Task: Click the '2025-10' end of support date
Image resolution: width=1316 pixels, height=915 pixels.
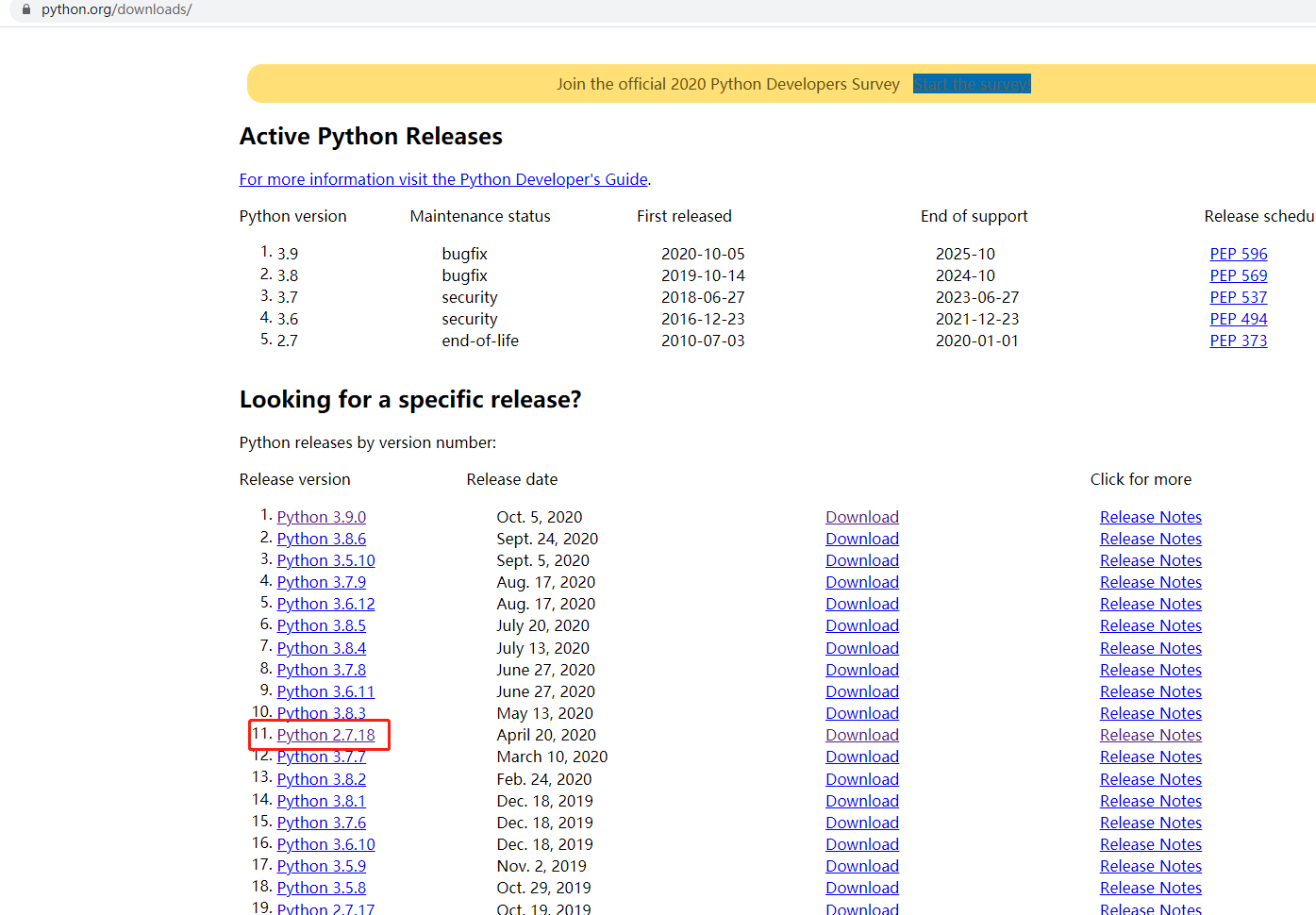Action: tap(965, 254)
